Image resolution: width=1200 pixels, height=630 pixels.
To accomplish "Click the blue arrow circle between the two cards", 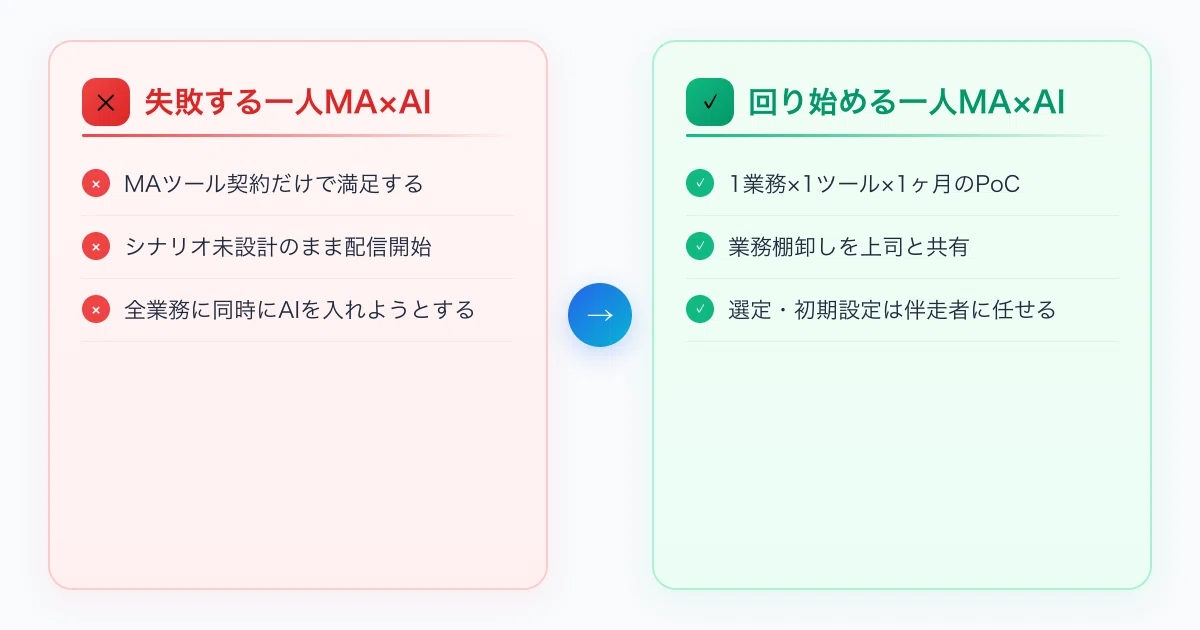I will pyautogui.click(x=600, y=315).
